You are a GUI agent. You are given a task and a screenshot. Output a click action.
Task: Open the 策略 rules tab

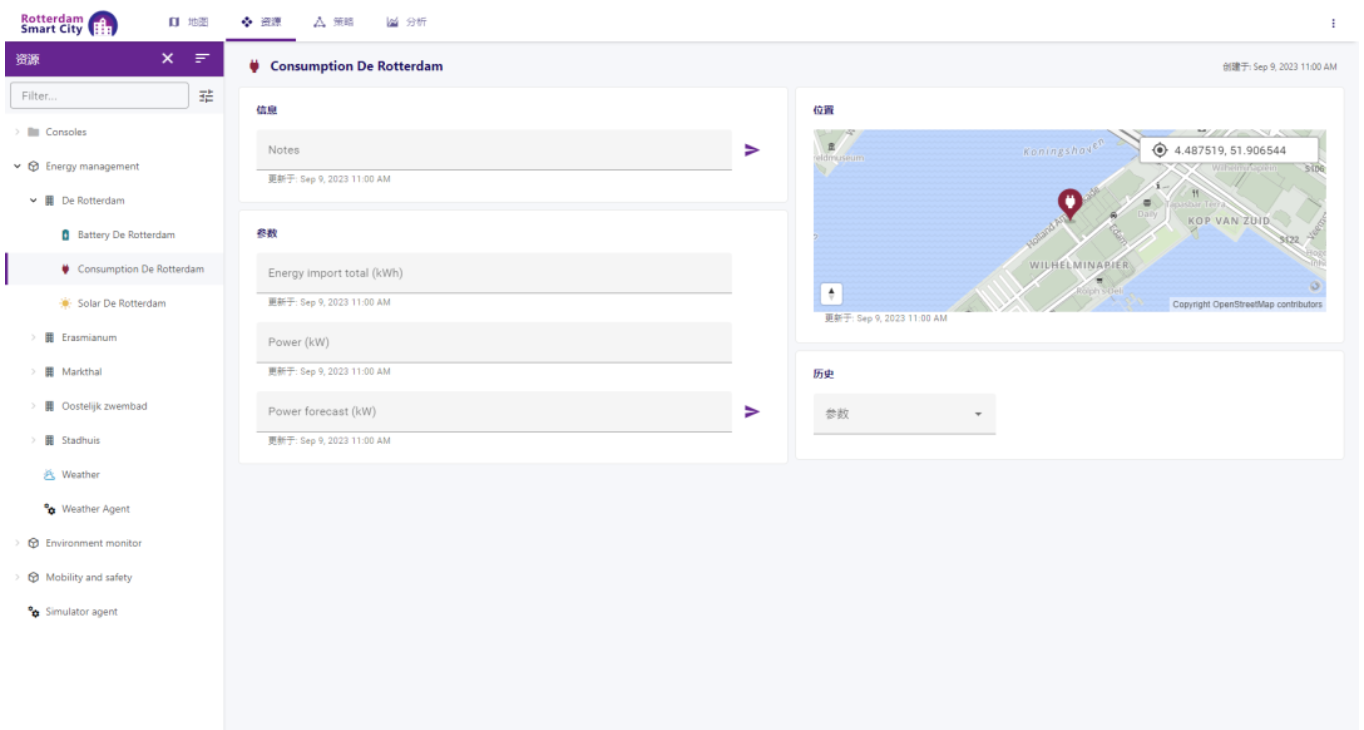pos(333,22)
